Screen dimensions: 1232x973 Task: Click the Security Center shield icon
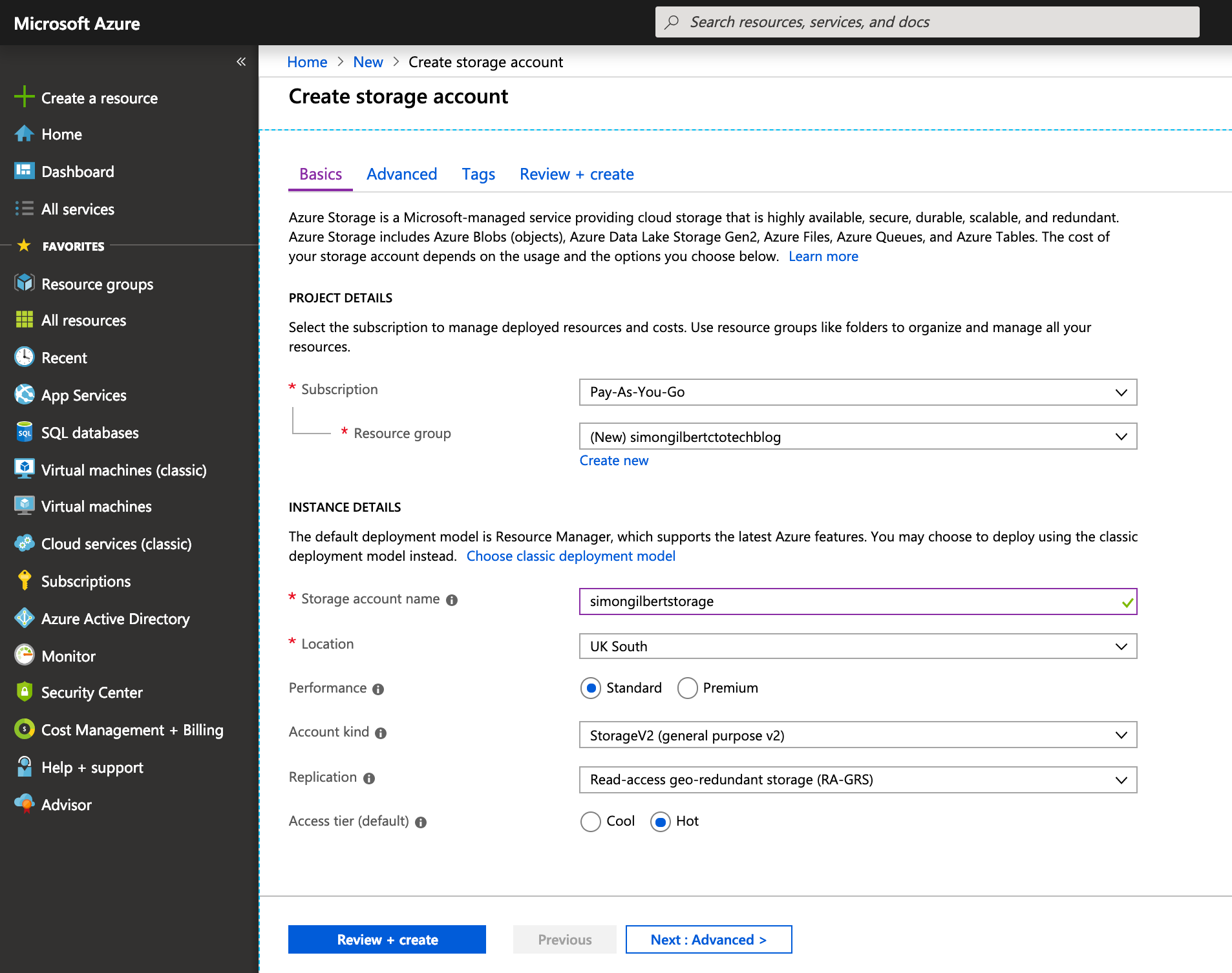point(24,691)
